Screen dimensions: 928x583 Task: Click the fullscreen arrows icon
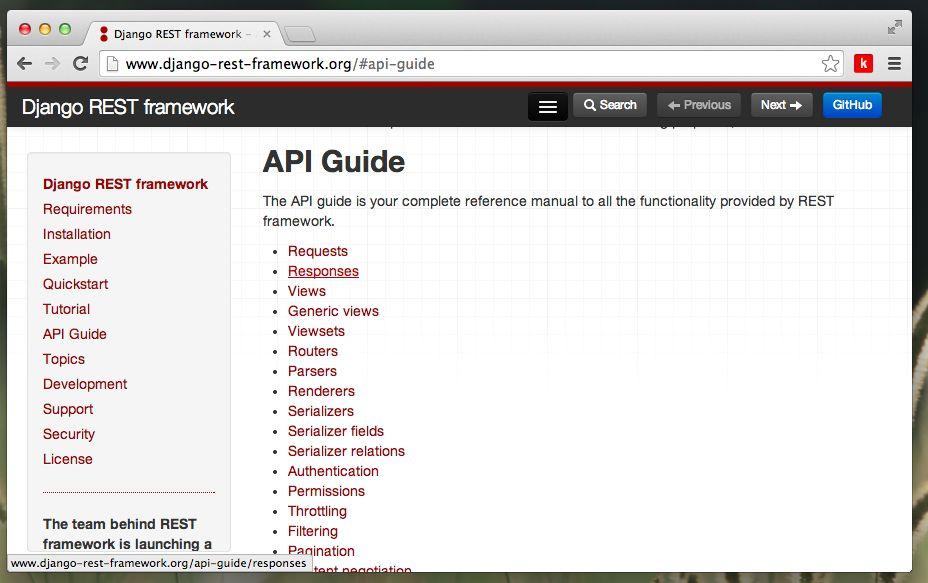click(x=895, y=27)
